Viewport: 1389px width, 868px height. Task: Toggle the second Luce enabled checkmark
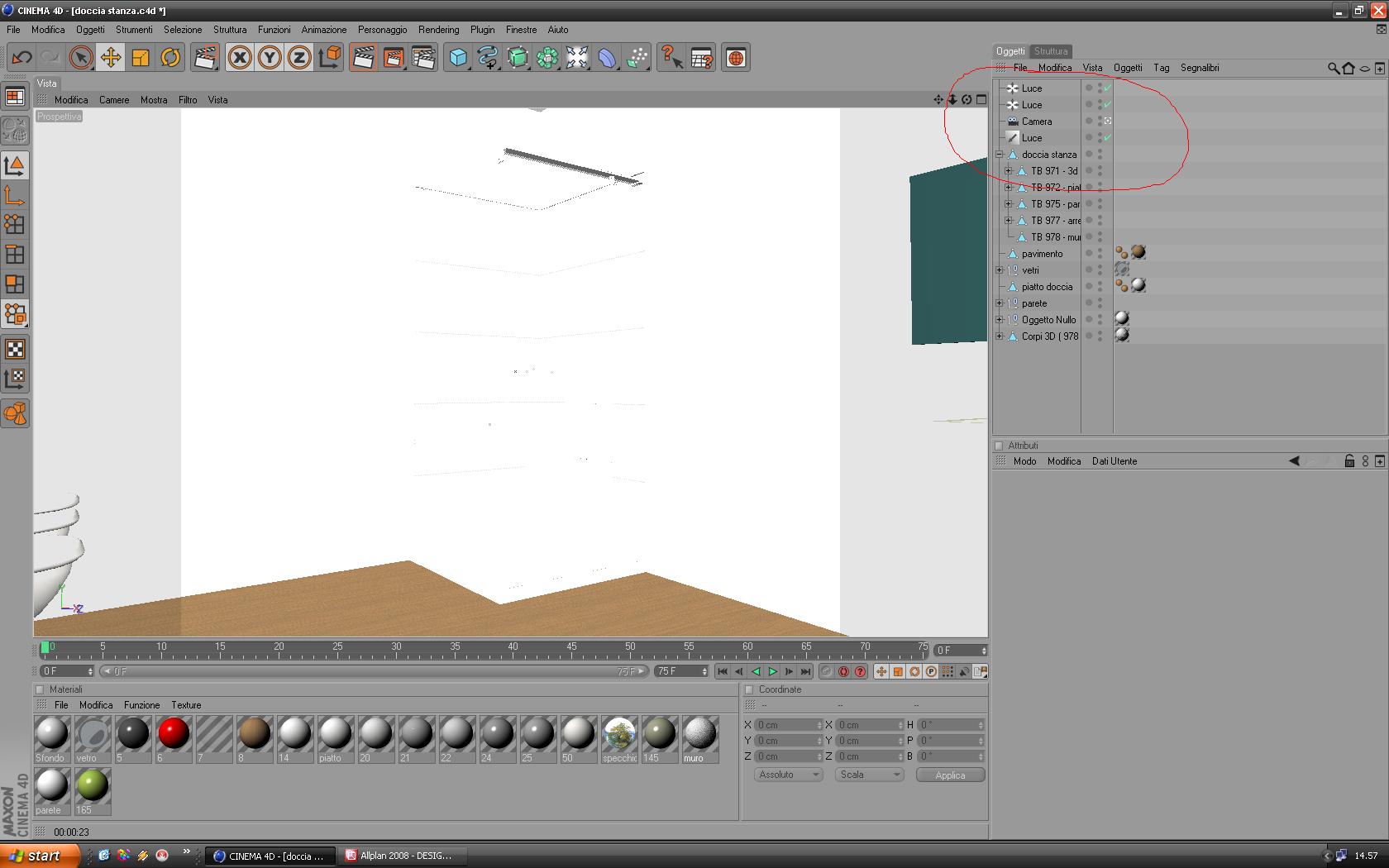[x=1108, y=105]
